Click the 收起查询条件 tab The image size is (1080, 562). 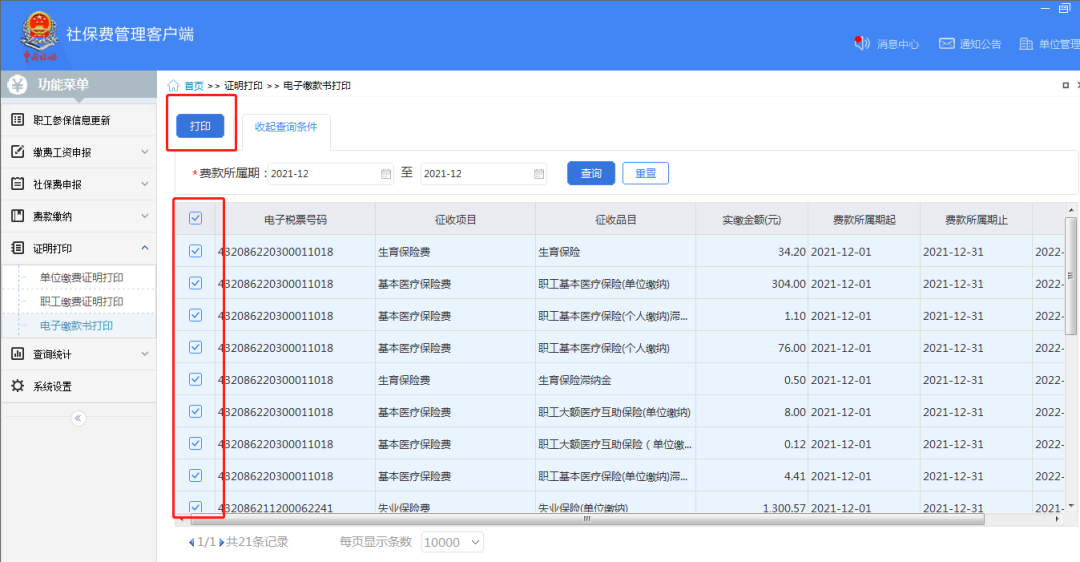point(286,127)
